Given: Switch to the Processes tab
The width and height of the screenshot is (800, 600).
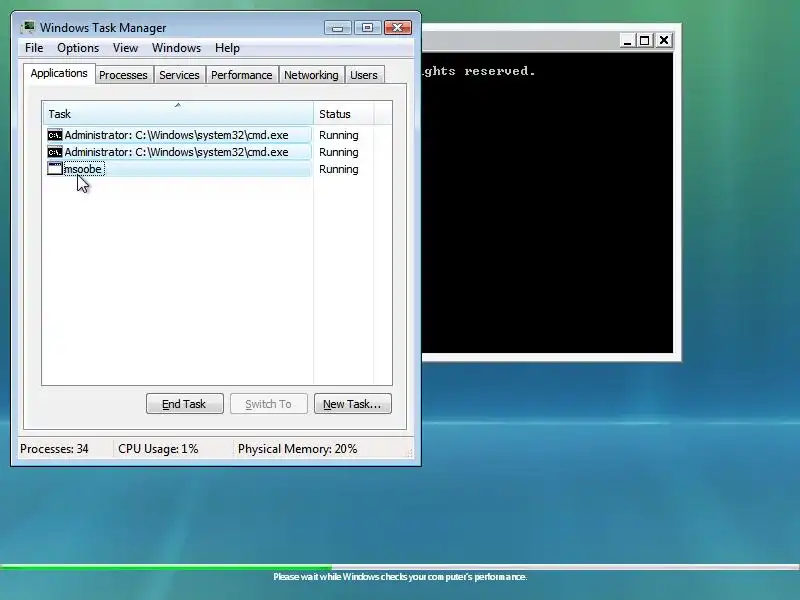Looking at the screenshot, I should tap(123, 75).
